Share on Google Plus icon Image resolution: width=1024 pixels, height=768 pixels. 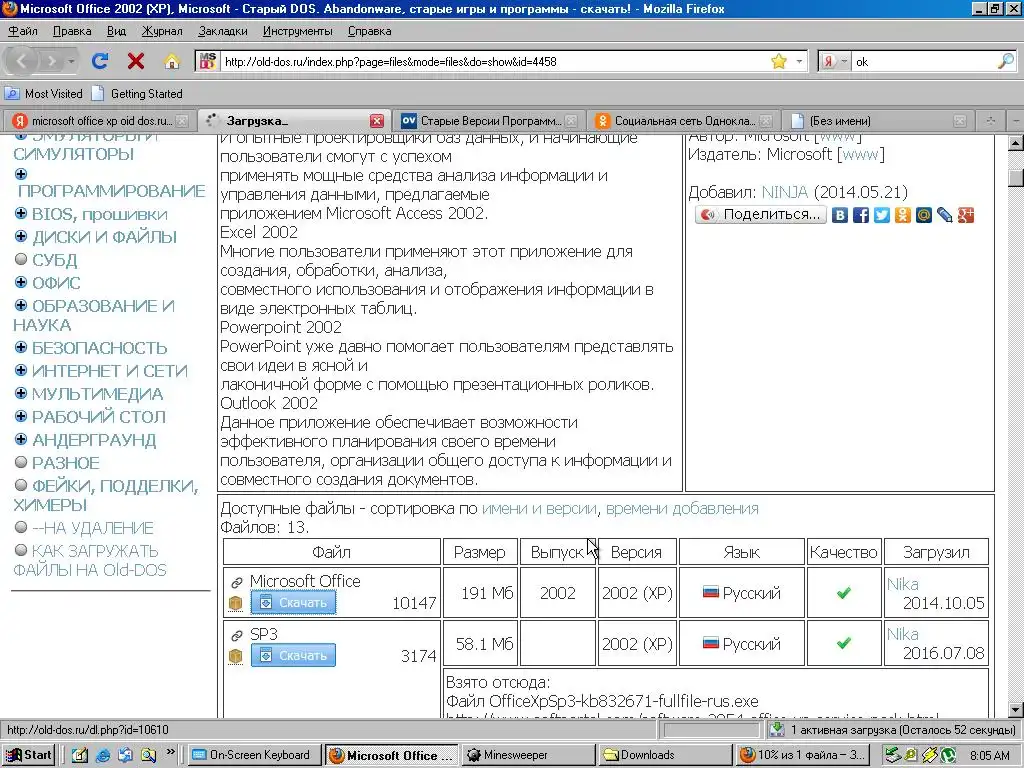point(966,215)
